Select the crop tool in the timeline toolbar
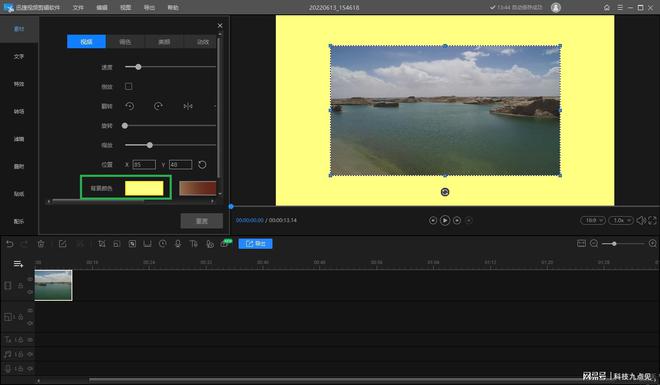The image size is (660, 385). click(x=101, y=244)
